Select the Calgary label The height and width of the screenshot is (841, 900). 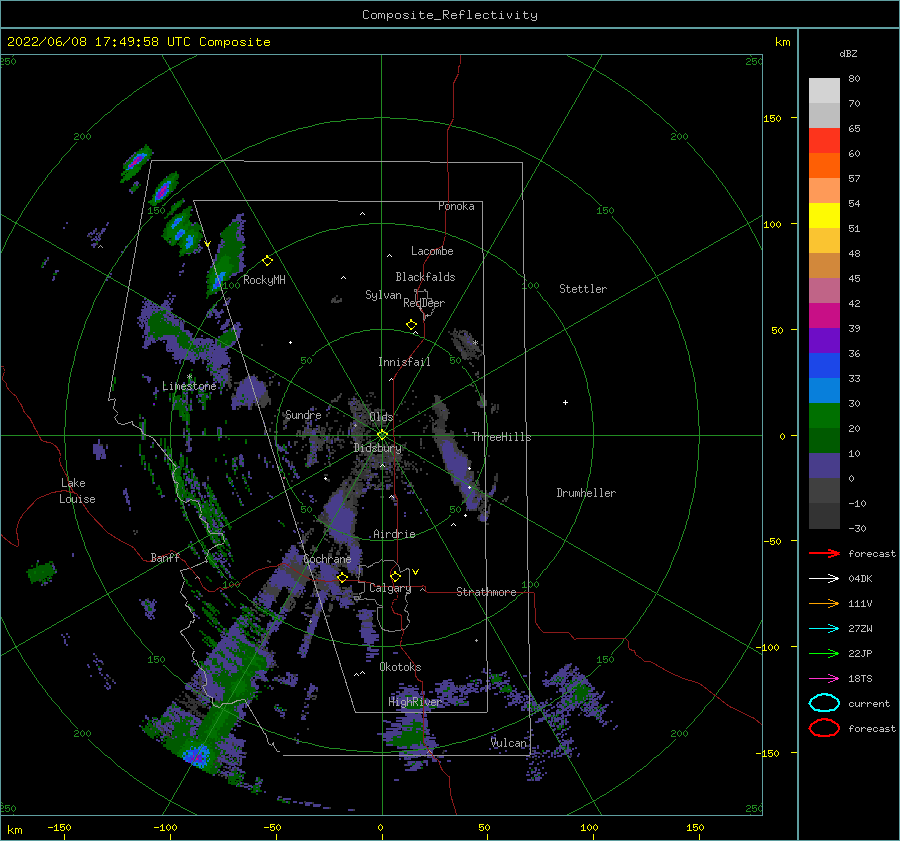tap(390, 588)
